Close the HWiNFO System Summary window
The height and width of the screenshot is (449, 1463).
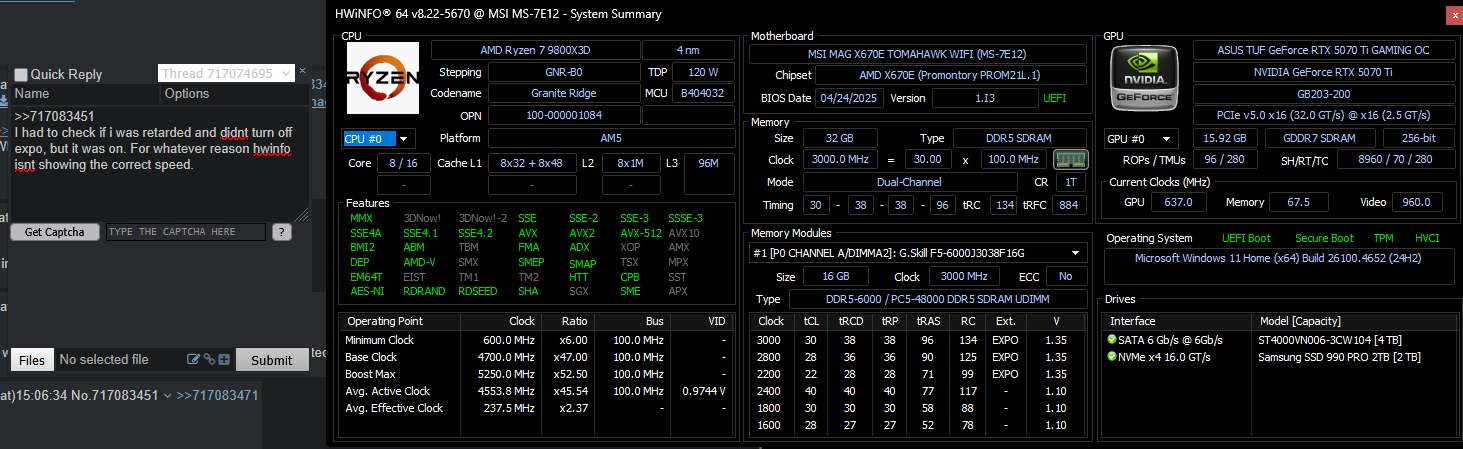[x=1453, y=15]
